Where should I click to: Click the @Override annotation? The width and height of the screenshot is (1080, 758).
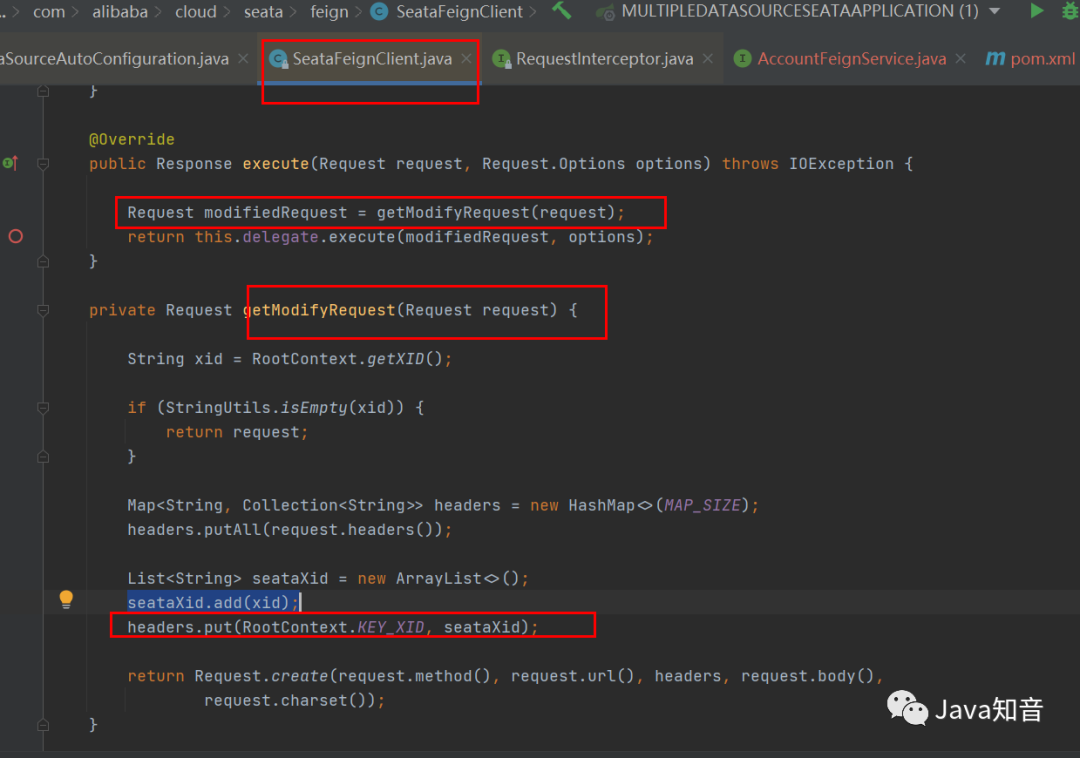(132, 140)
